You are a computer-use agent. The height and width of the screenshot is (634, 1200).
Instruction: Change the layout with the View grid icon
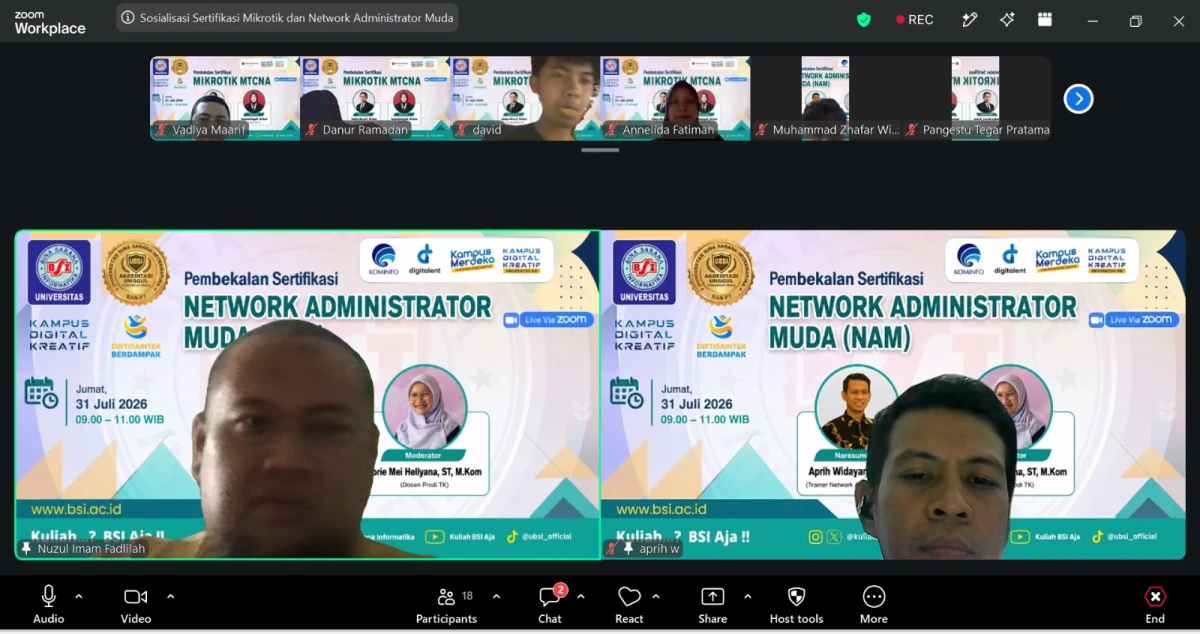(1045, 19)
